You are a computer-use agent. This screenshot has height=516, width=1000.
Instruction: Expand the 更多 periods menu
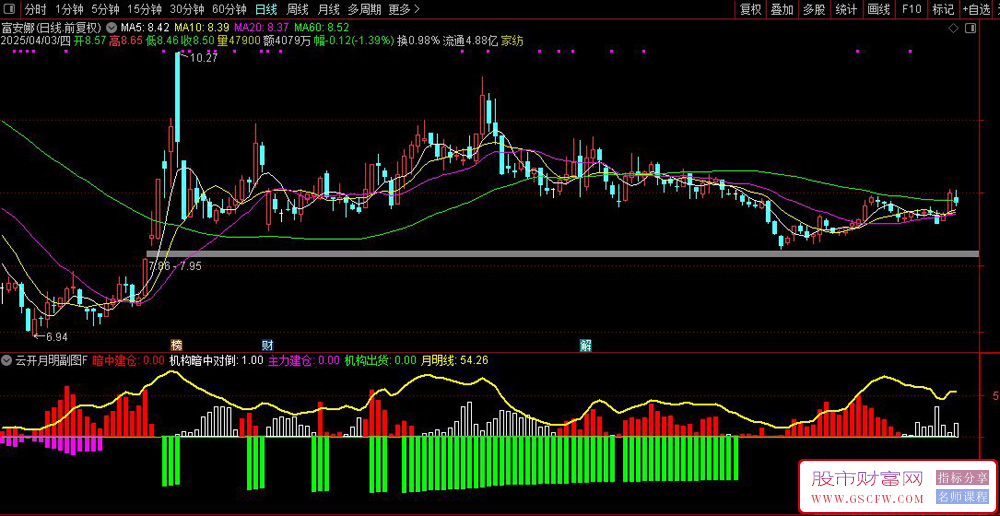pyautogui.click(x=404, y=9)
